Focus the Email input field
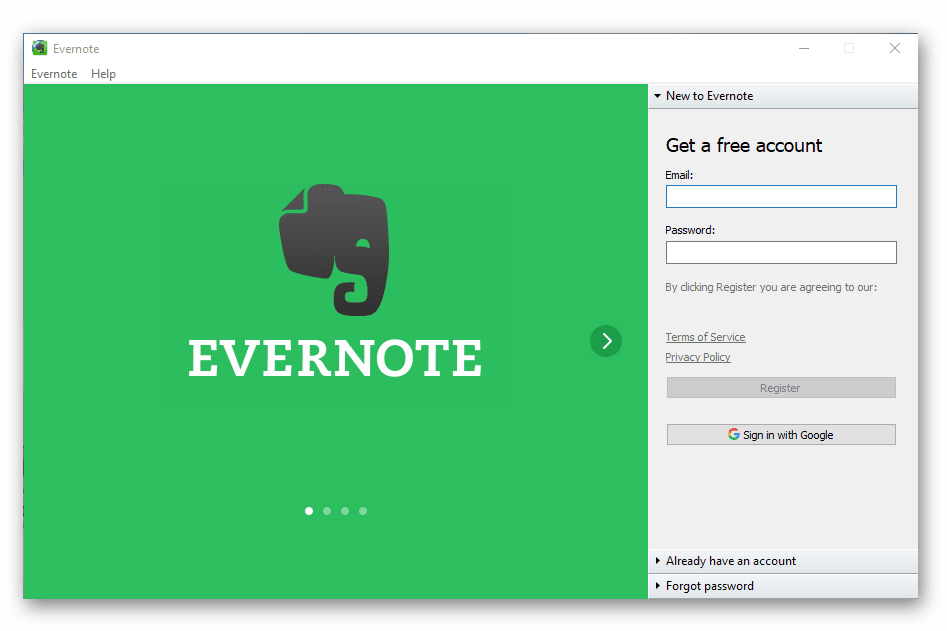 pyautogui.click(x=781, y=197)
